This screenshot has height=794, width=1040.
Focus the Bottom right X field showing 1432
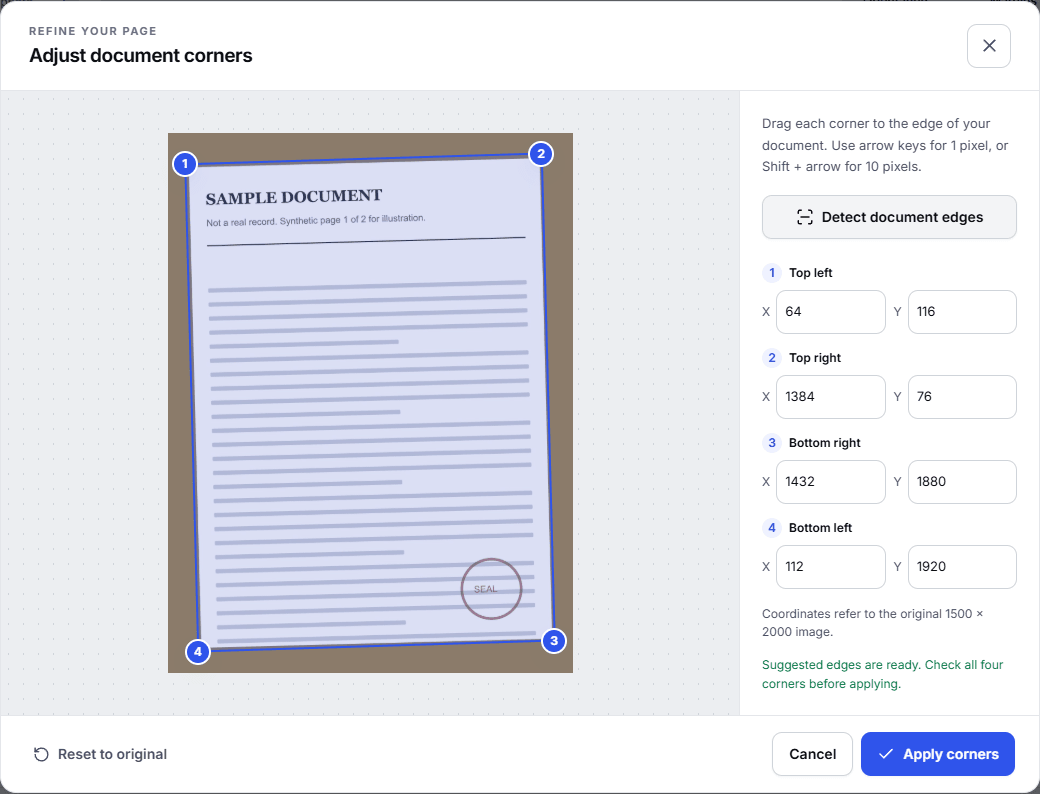[830, 482]
